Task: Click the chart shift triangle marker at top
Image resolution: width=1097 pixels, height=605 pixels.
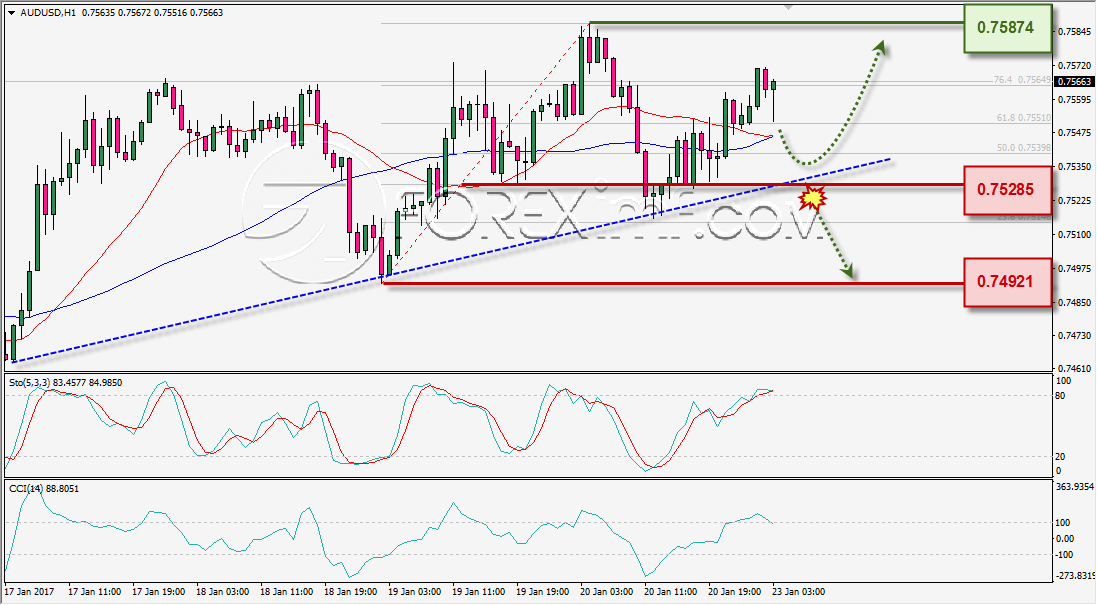Action: 788,8
